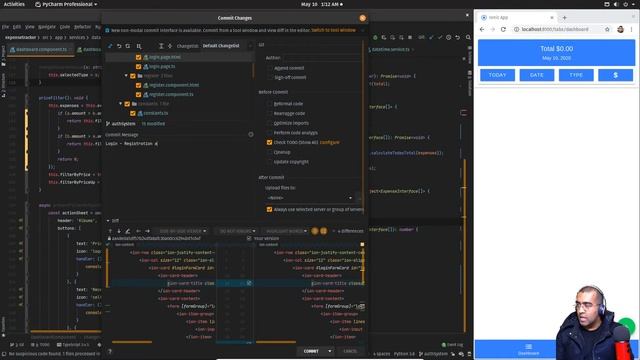The width and height of the screenshot is (640, 360).
Task: Open the View menu in PyCharm
Action: coord(30,27)
